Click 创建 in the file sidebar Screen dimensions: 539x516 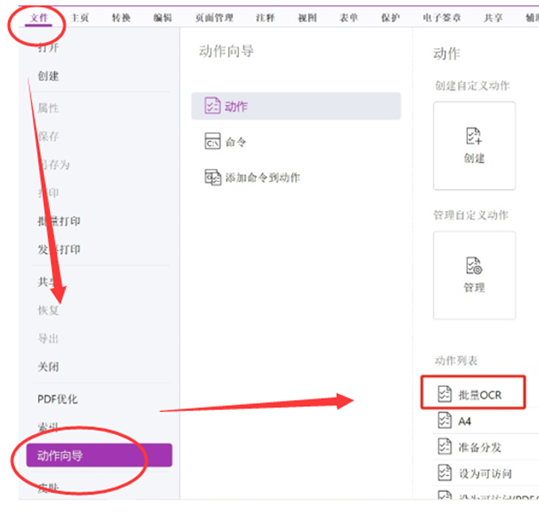click(48, 76)
